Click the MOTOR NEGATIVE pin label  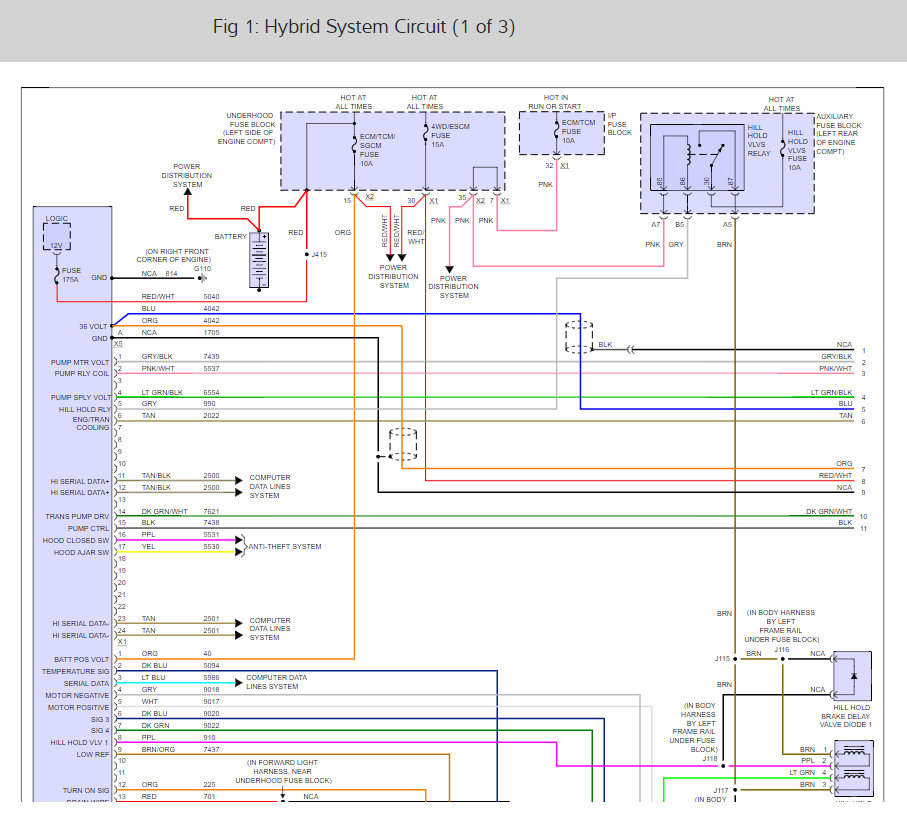click(x=77, y=695)
